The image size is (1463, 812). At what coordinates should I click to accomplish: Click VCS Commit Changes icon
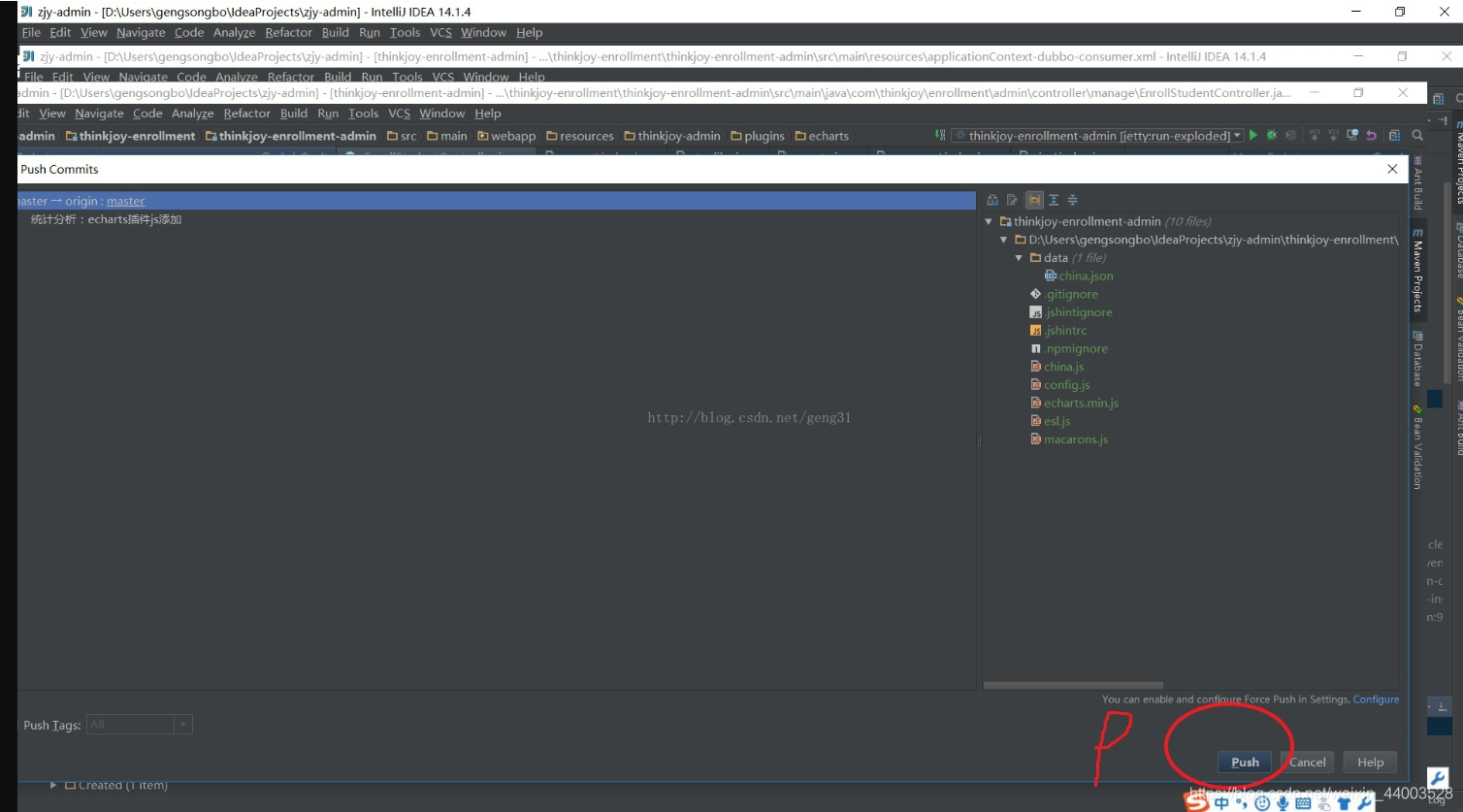[1334, 136]
